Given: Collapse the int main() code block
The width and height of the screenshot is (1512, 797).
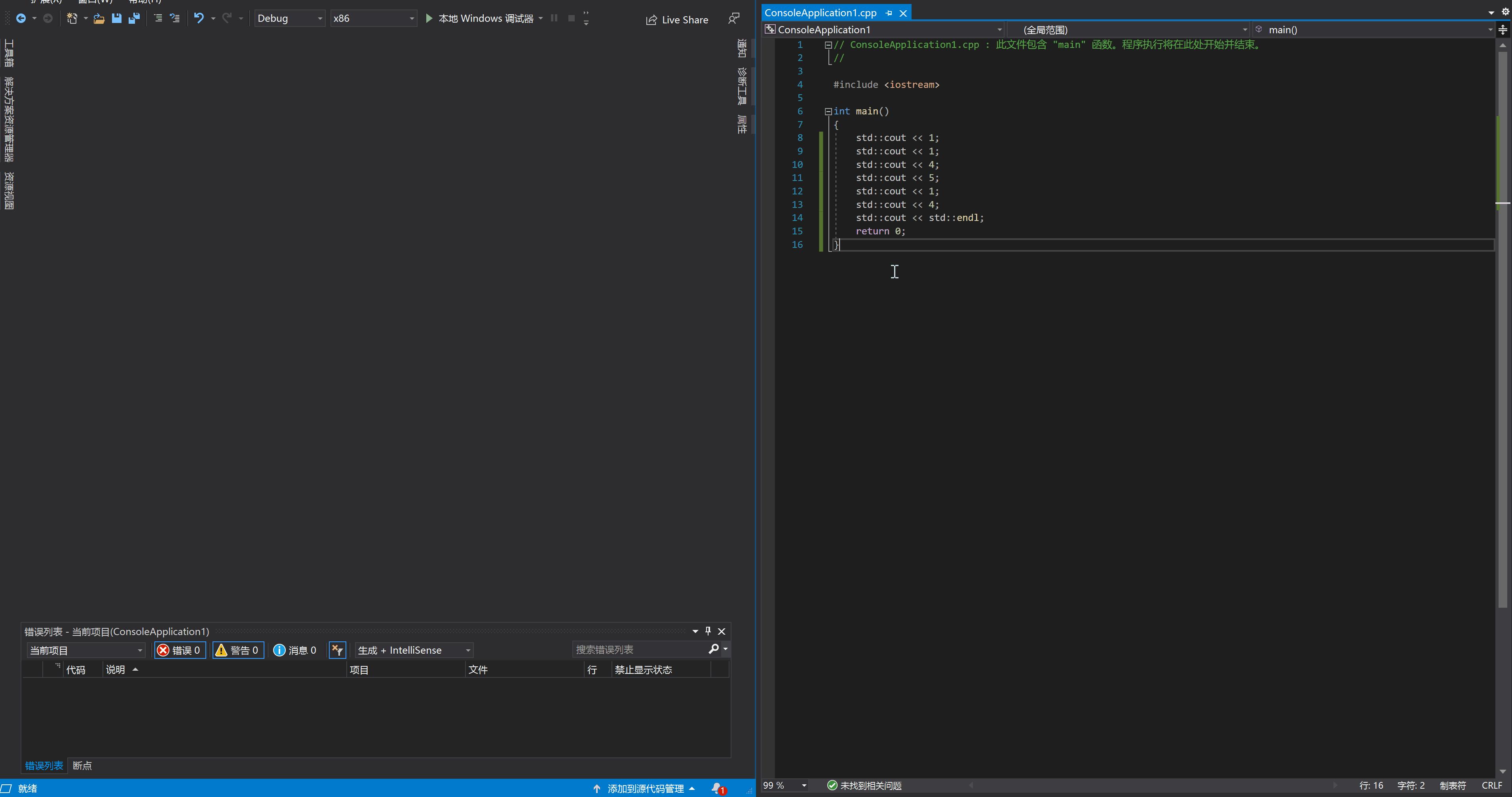Looking at the screenshot, I should [828, 111].
